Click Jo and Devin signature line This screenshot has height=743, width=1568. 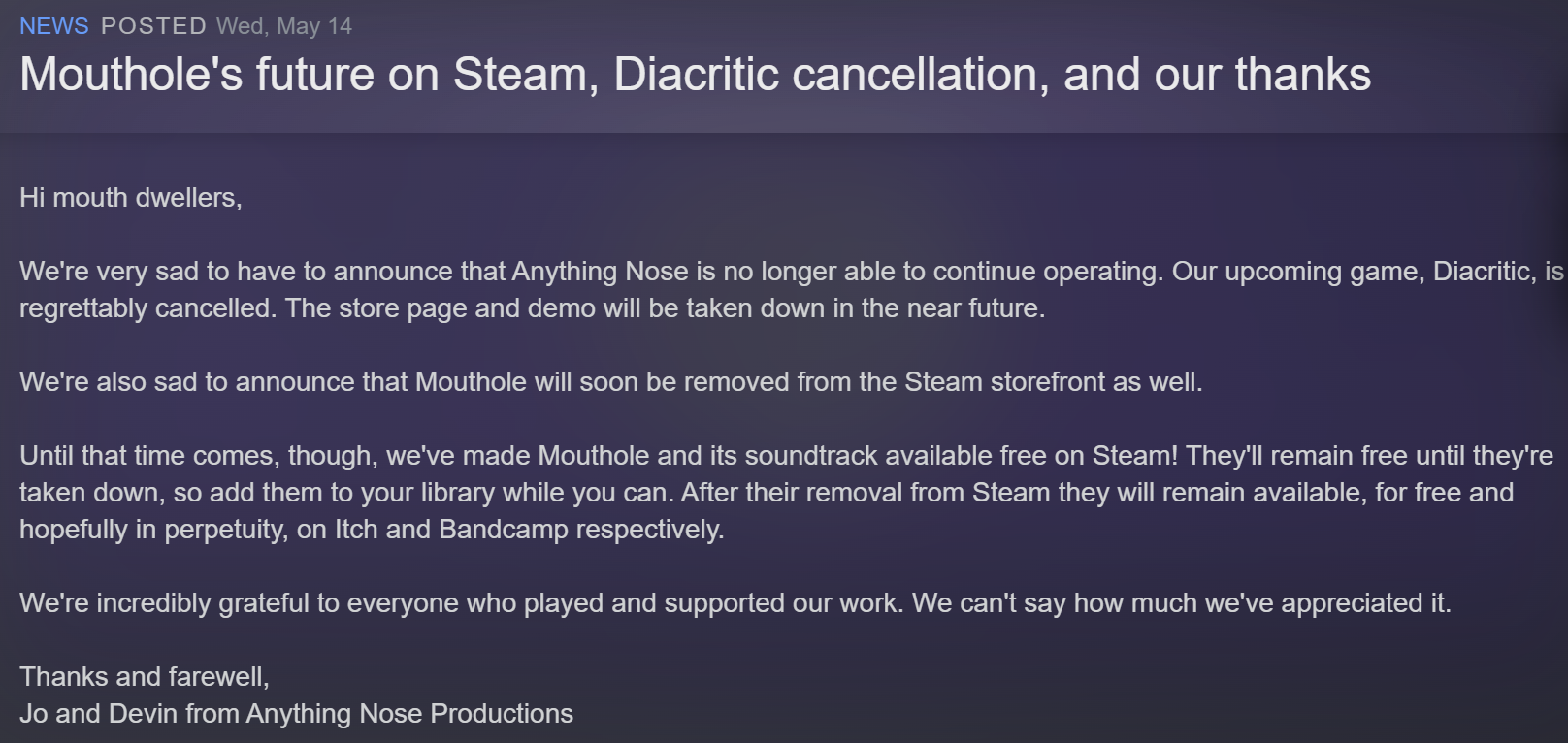pyautogui.click(x=296, y=714)
